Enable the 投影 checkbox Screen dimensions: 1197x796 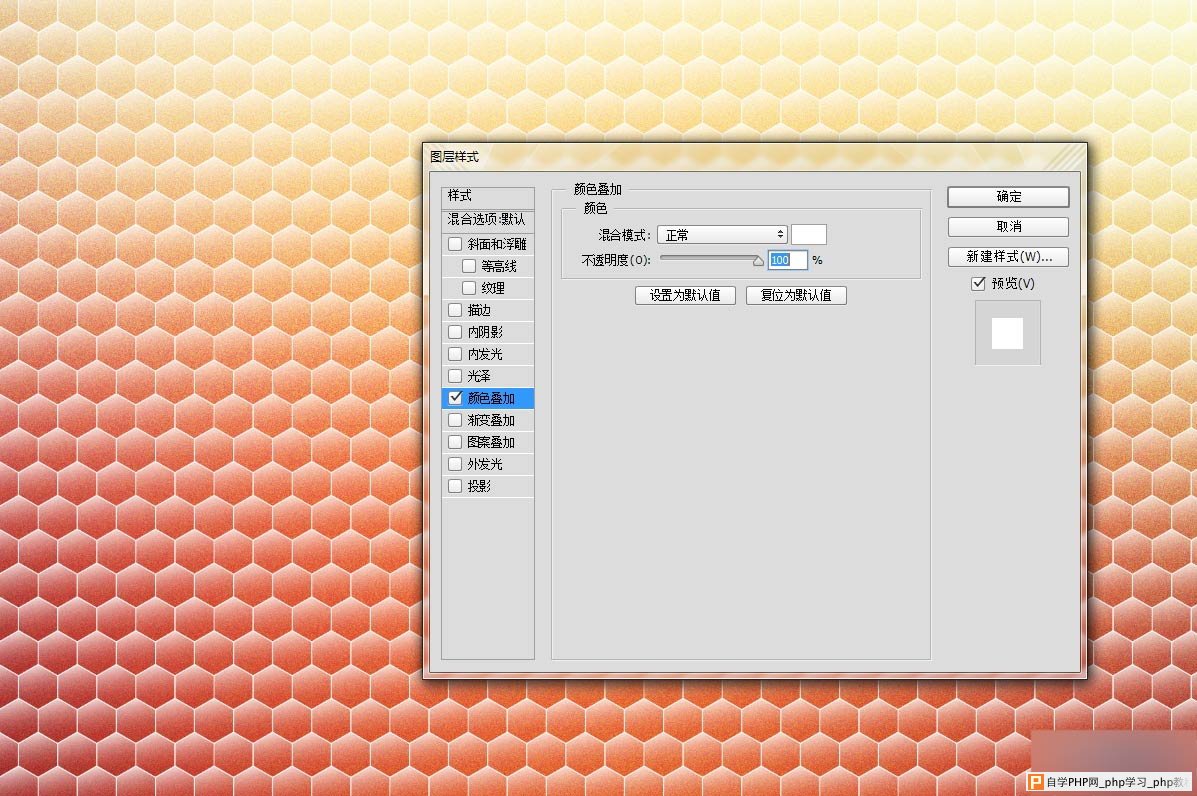pos(455,486)
